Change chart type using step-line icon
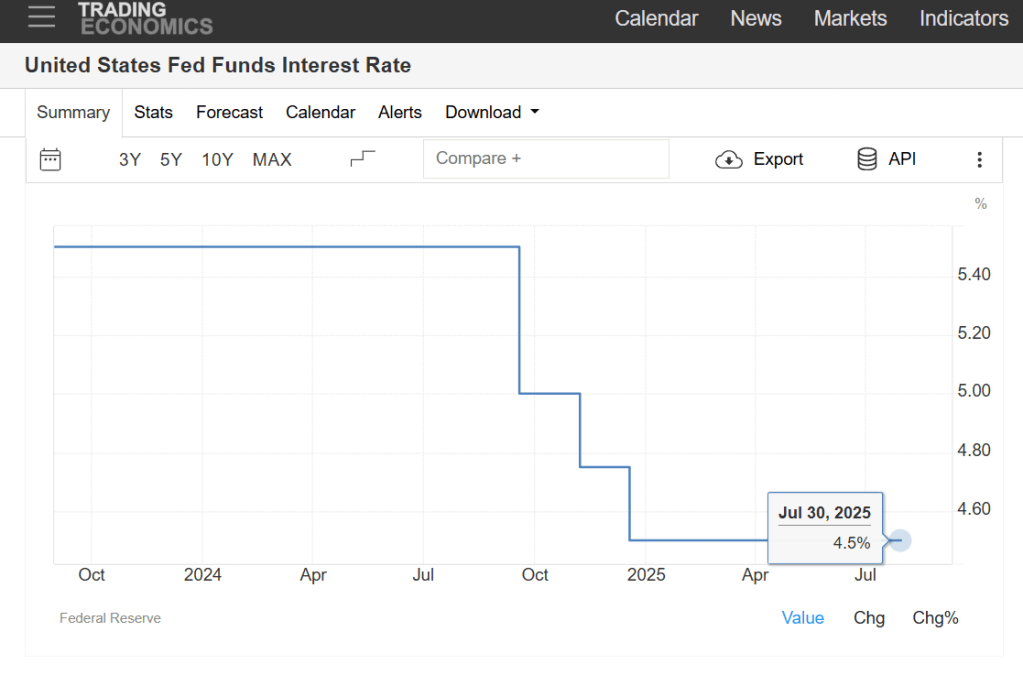Image resolution: width=1023 pixels, height=686 pixels. click(x=363, y=159)
